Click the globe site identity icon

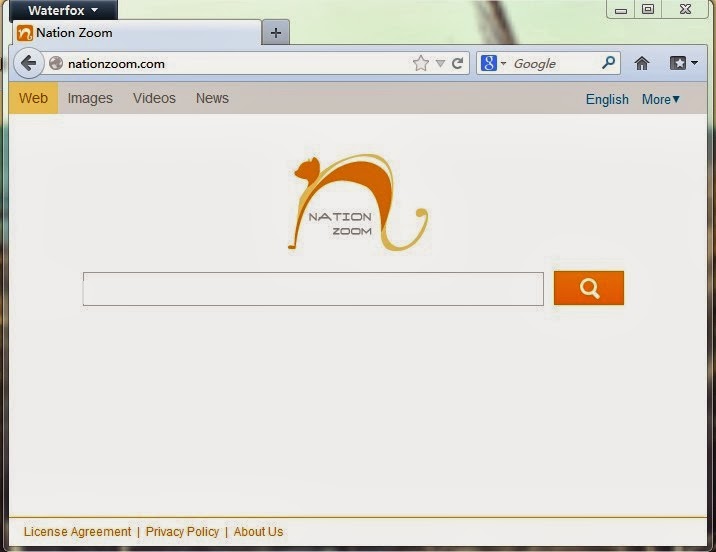(56, 63)
